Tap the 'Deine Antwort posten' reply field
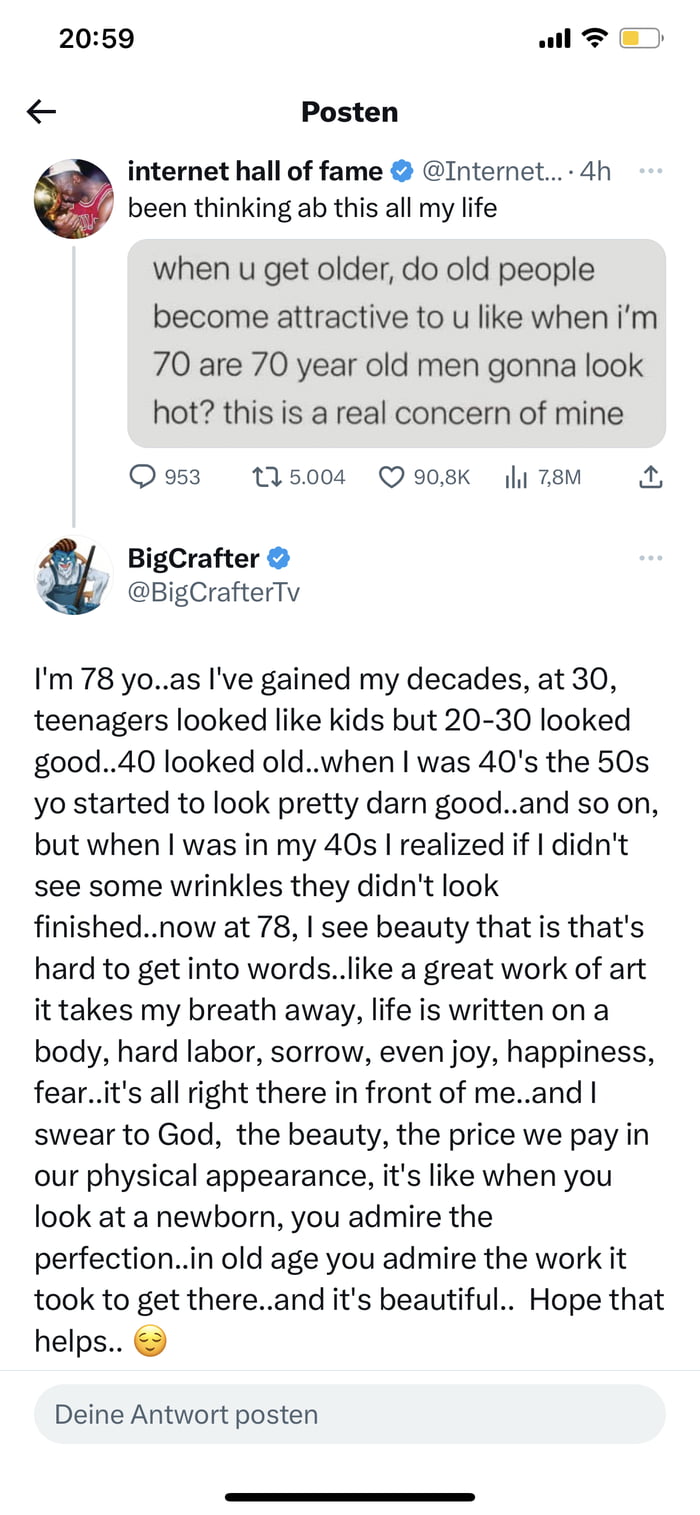Viewport: 700px width, 1515px height. coord(349,1414)
